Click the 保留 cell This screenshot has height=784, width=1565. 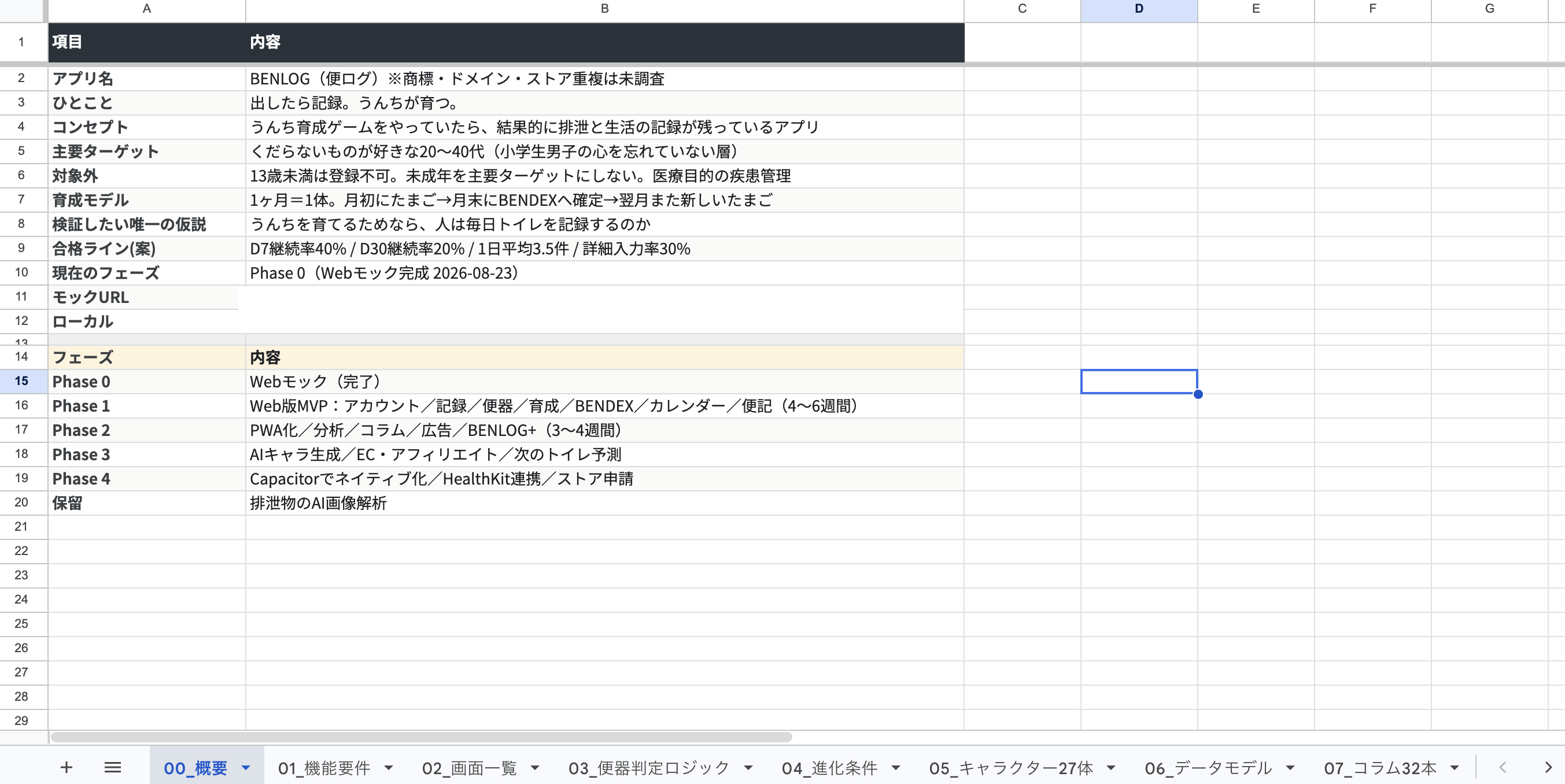coord(146,503)
